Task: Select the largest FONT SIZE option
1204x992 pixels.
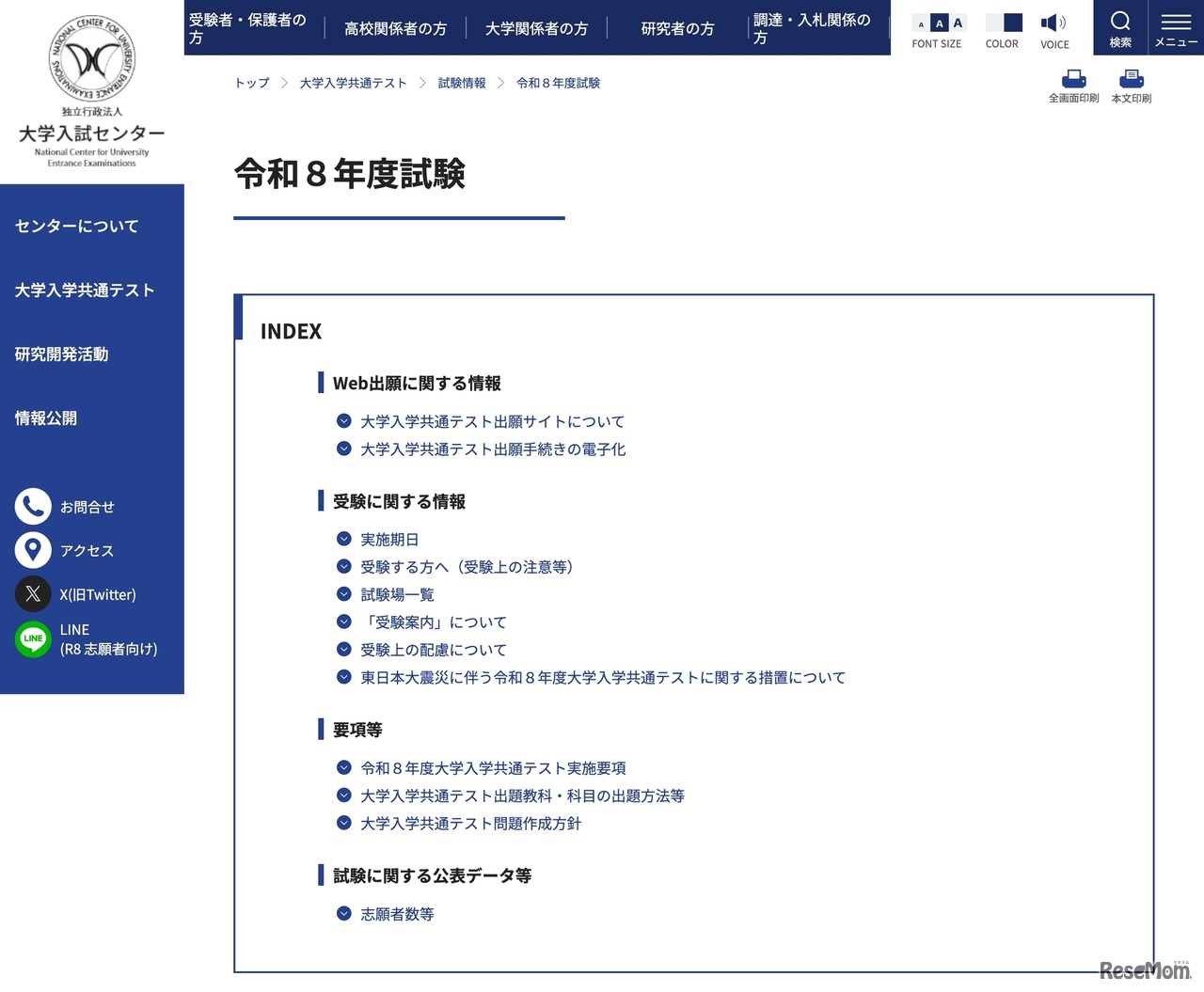Action: [956, 23]
